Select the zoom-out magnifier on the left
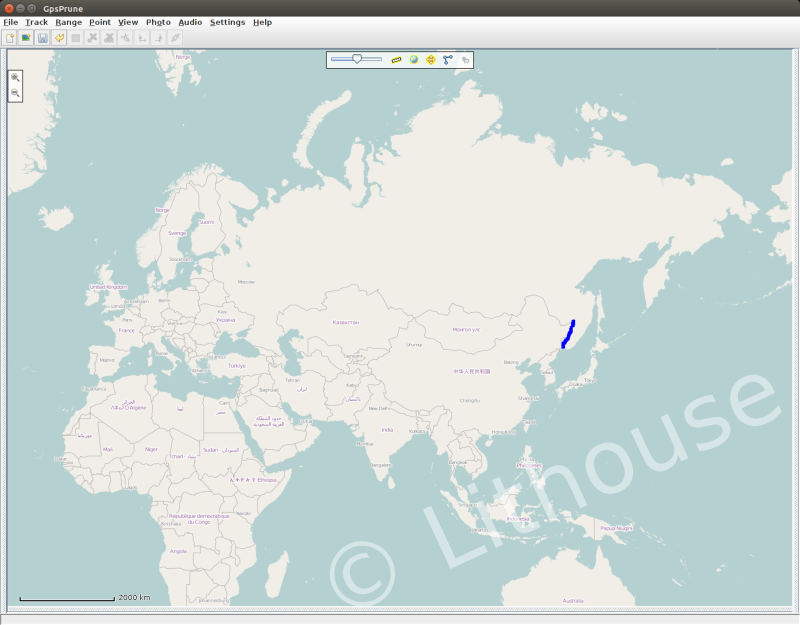Screen dimensions: 800x625 pos(14,93)
